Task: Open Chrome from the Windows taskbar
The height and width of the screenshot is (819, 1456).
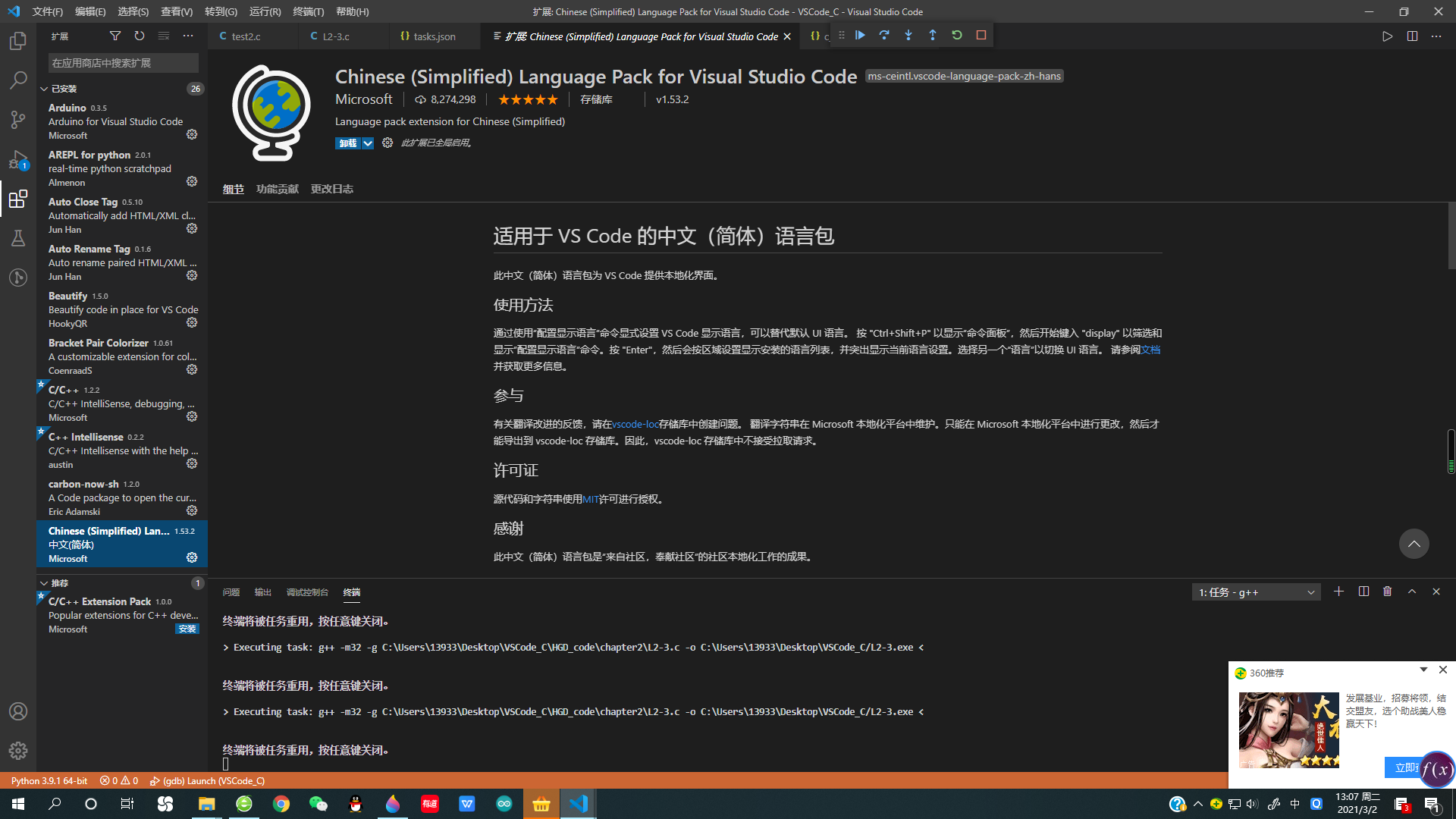Action: click(x=281, y=804)
